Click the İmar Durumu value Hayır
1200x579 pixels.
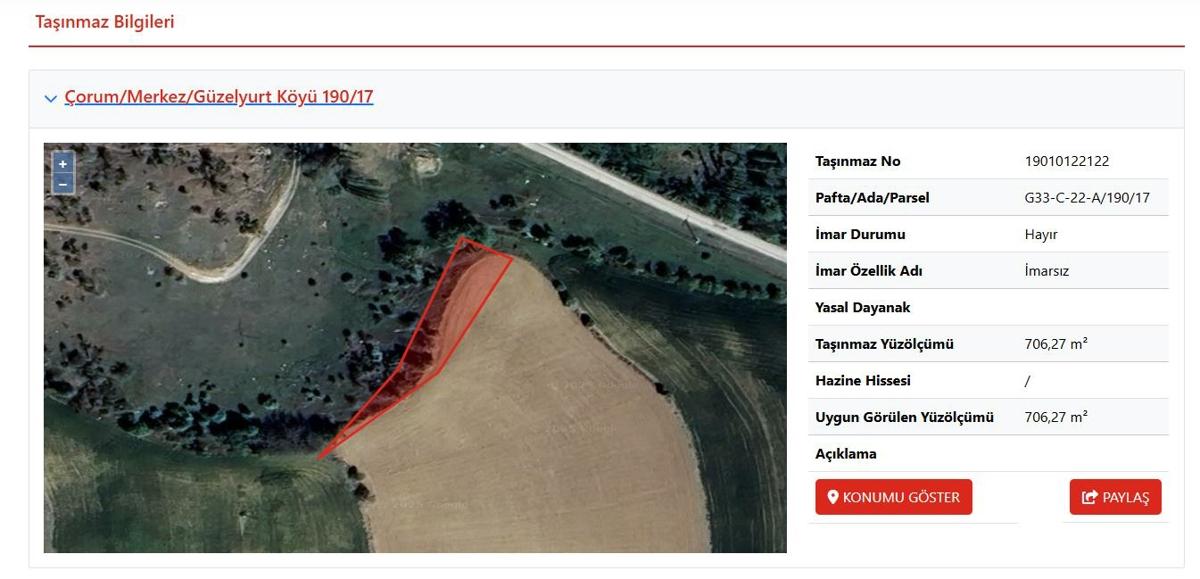click(1041, 234)
